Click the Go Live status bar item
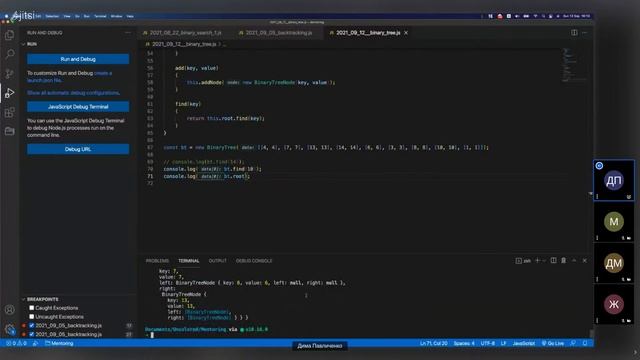This screenshot has width=640, height=360. pyautogui.click(x=553, y=343)
